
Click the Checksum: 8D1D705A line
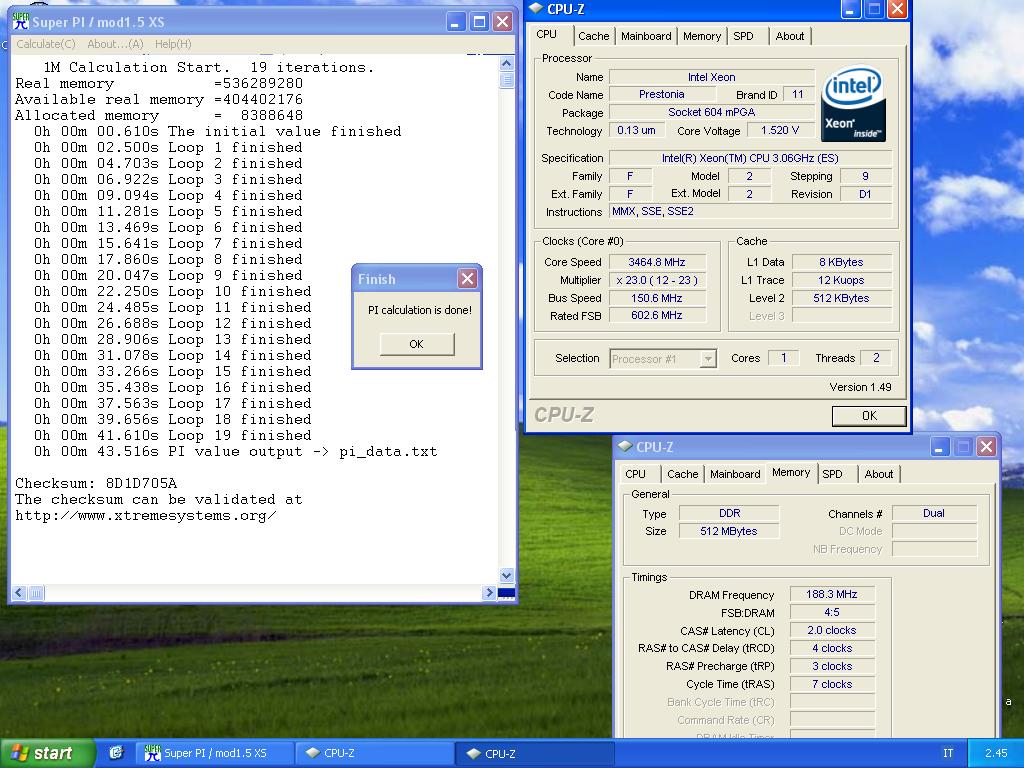(x=96, y=483)
